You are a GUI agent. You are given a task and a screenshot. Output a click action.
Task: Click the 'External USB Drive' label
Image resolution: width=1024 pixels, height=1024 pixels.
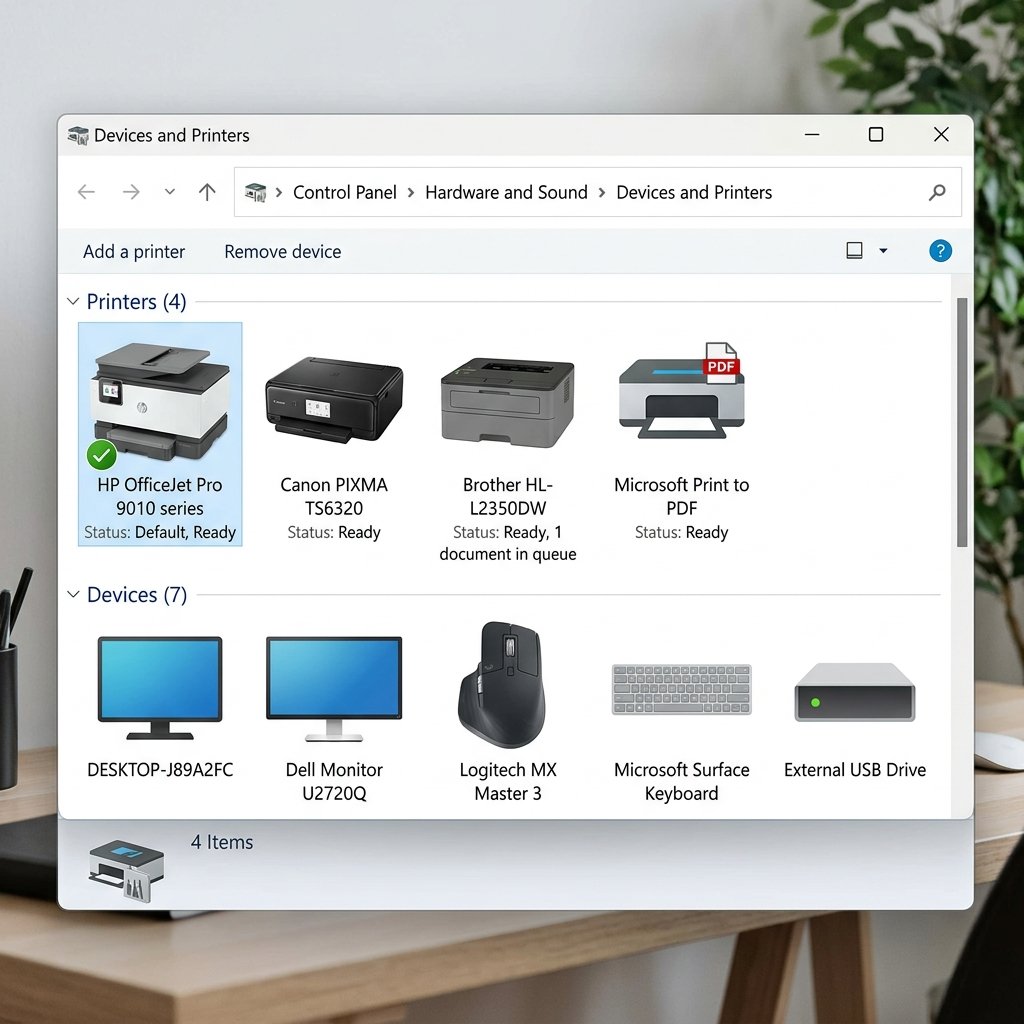pos(855,770)
